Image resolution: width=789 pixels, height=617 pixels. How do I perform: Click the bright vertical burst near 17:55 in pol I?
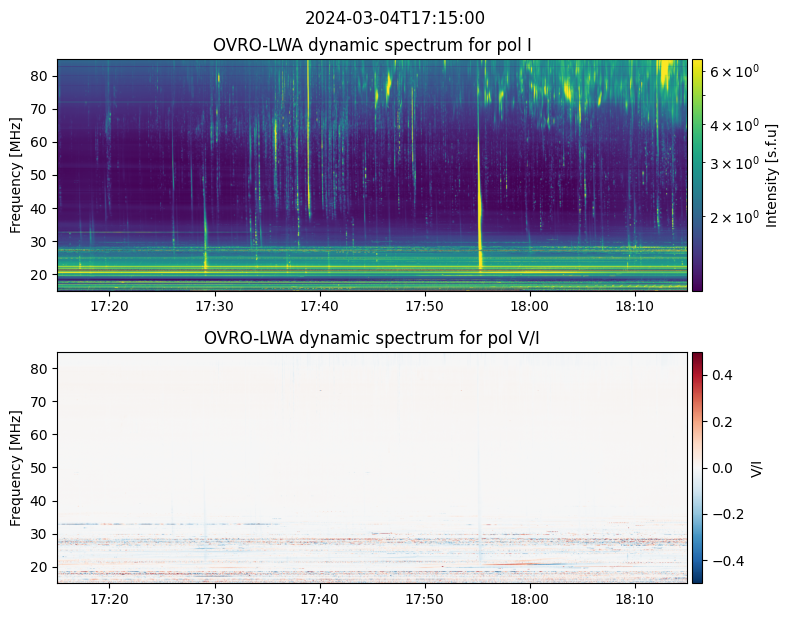pos(480,200)
